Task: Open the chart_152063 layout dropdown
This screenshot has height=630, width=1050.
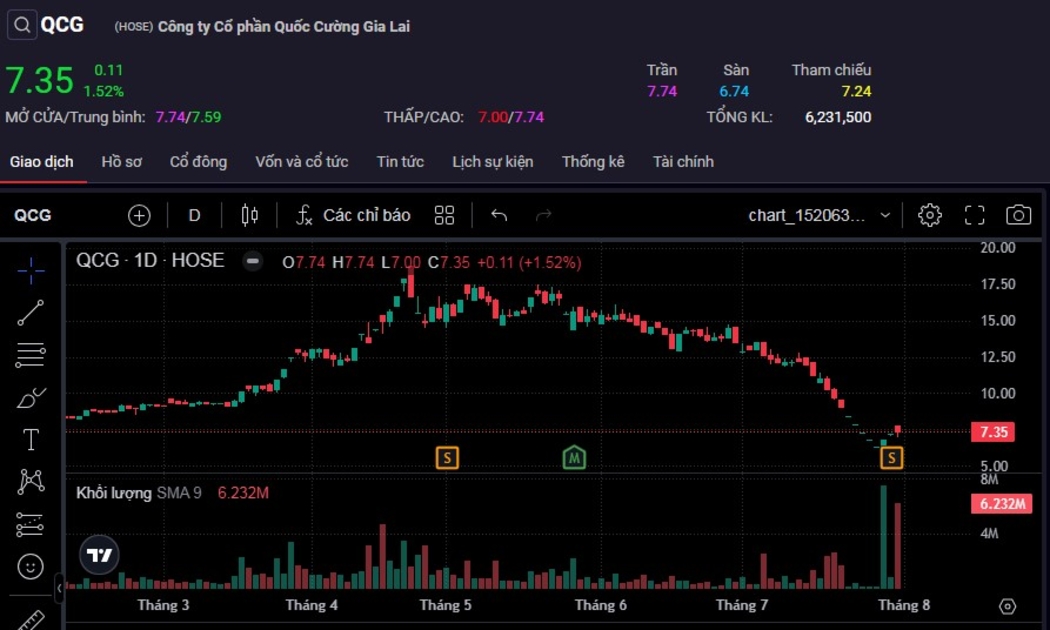Action: 820,215
